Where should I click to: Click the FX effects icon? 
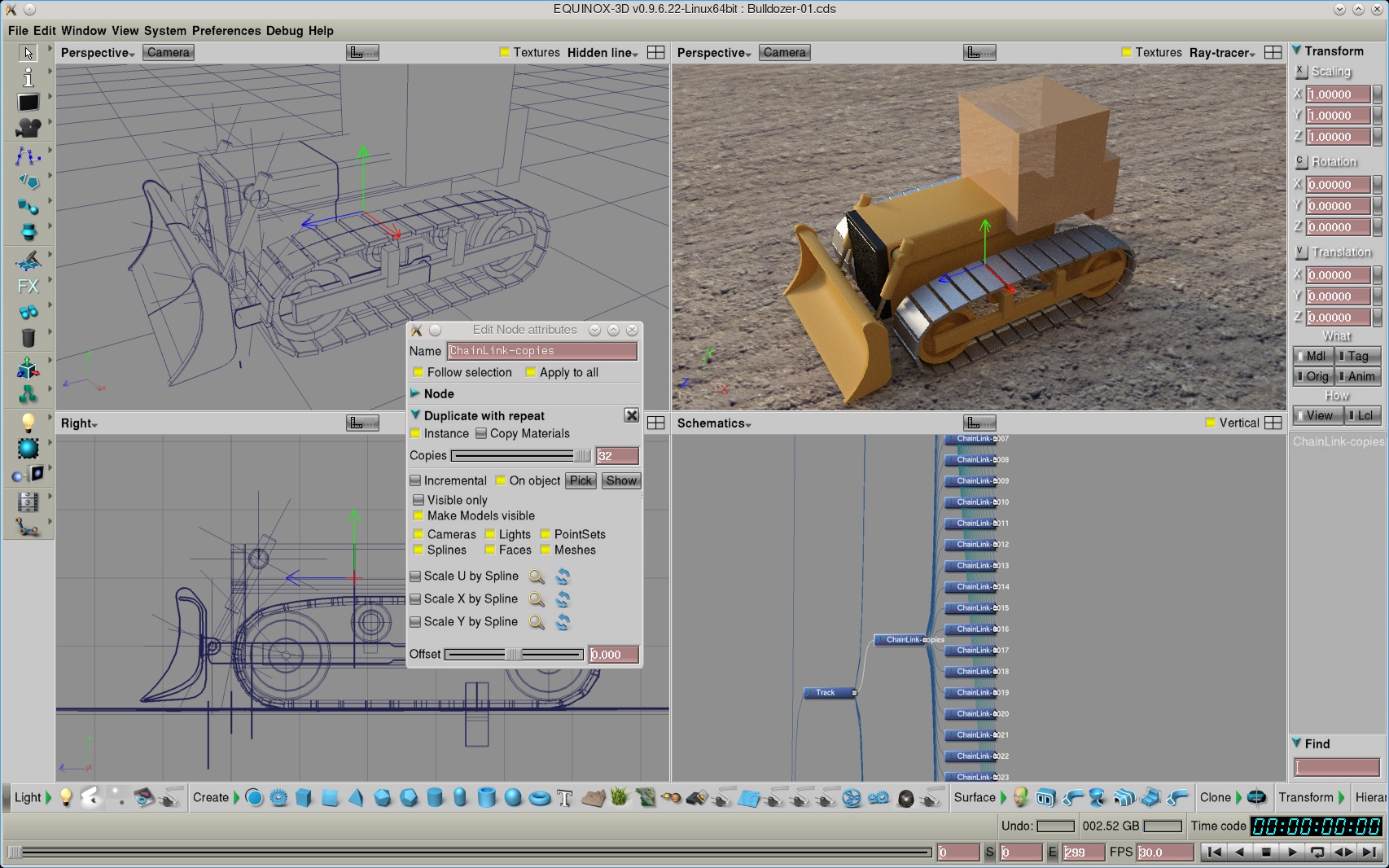(x=28, y=287)
